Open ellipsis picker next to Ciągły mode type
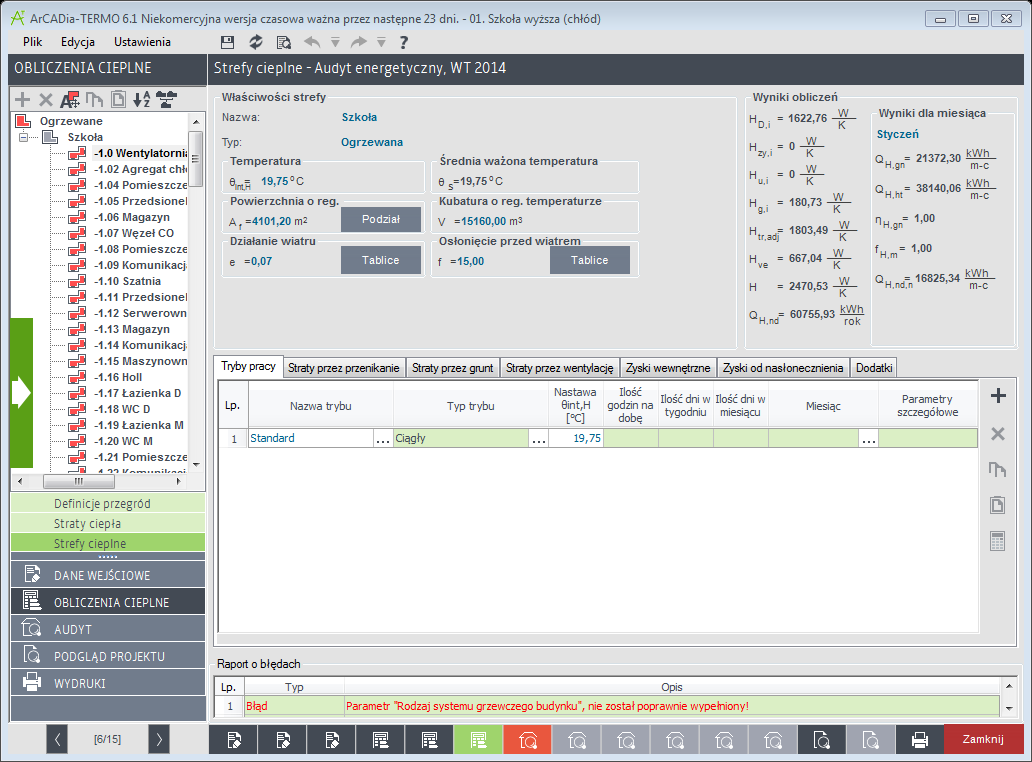This screenshot has width=1032, height=762. (x=539, y=438)
